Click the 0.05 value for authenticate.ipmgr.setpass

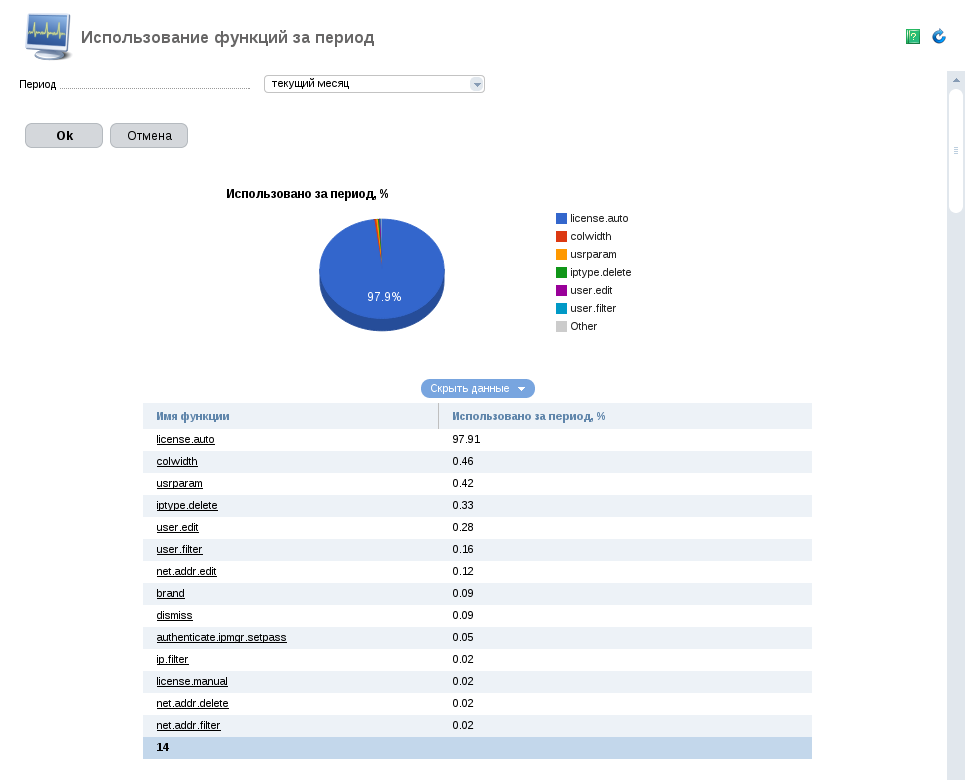(x=463, y=638)
